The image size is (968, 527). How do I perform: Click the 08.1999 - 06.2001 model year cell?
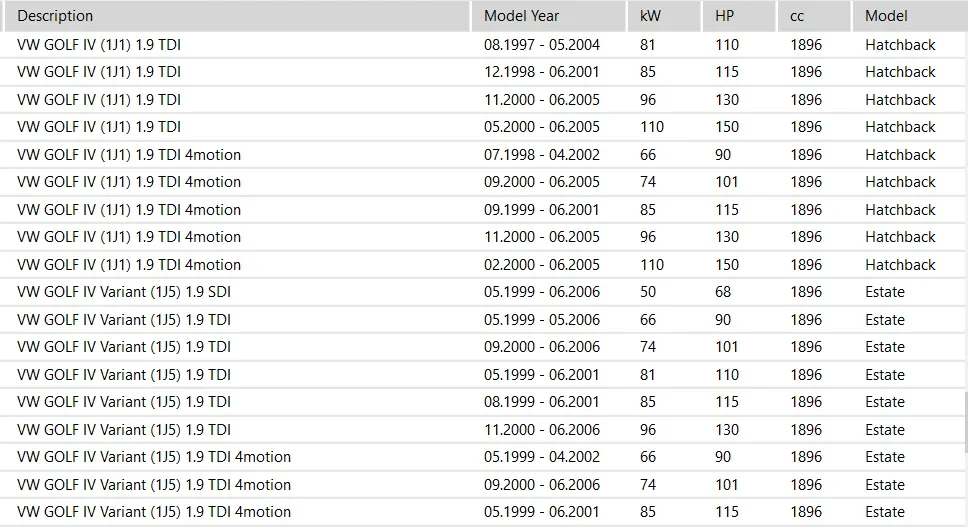click(x=541, y=402)
